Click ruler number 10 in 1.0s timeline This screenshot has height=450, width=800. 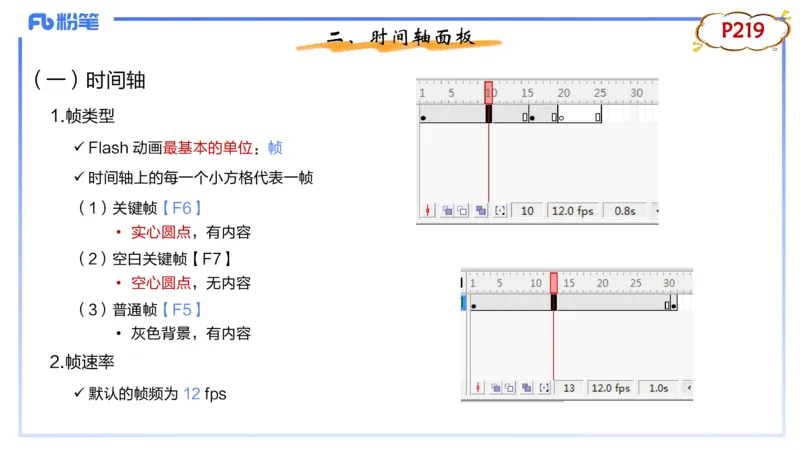click(536, 283)
